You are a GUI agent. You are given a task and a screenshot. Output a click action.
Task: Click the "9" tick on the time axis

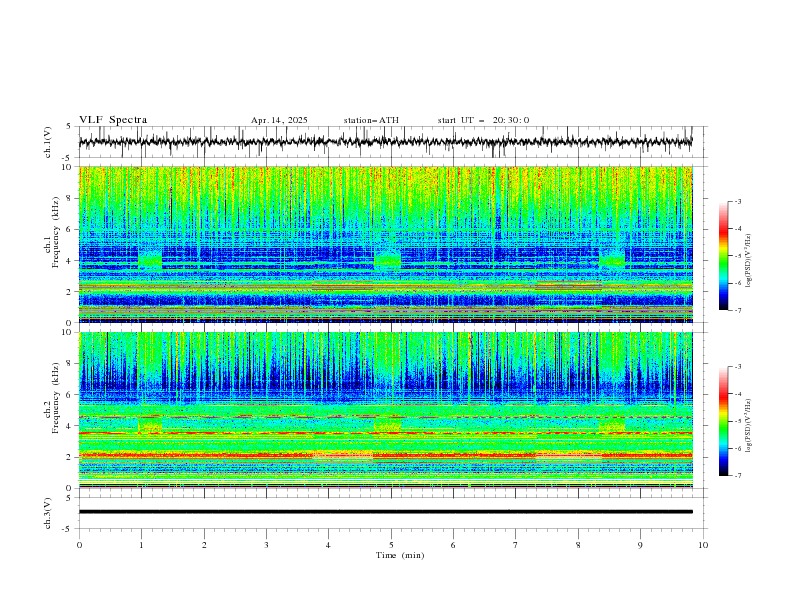click(x=640, y=545)
